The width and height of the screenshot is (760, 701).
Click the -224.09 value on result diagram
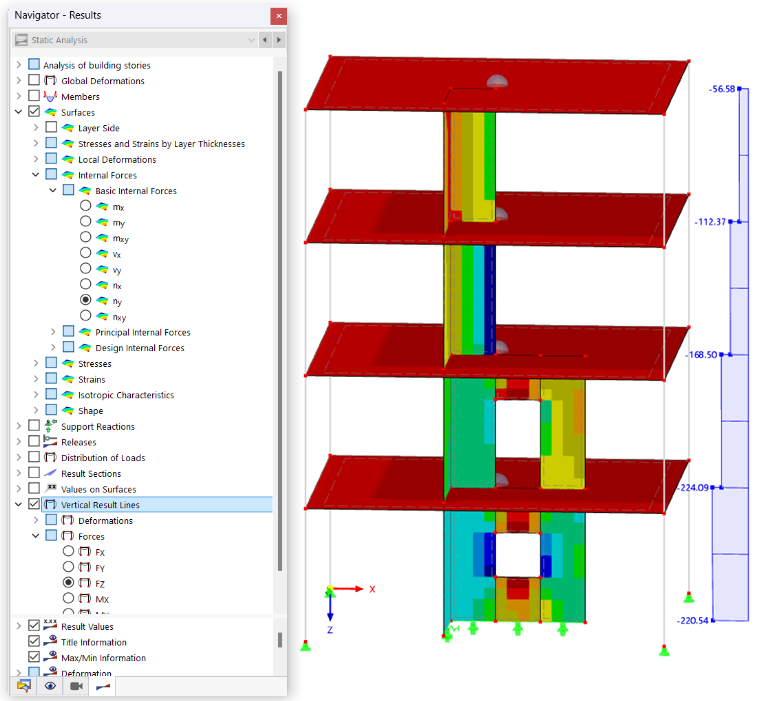click(x=693, y=488)
